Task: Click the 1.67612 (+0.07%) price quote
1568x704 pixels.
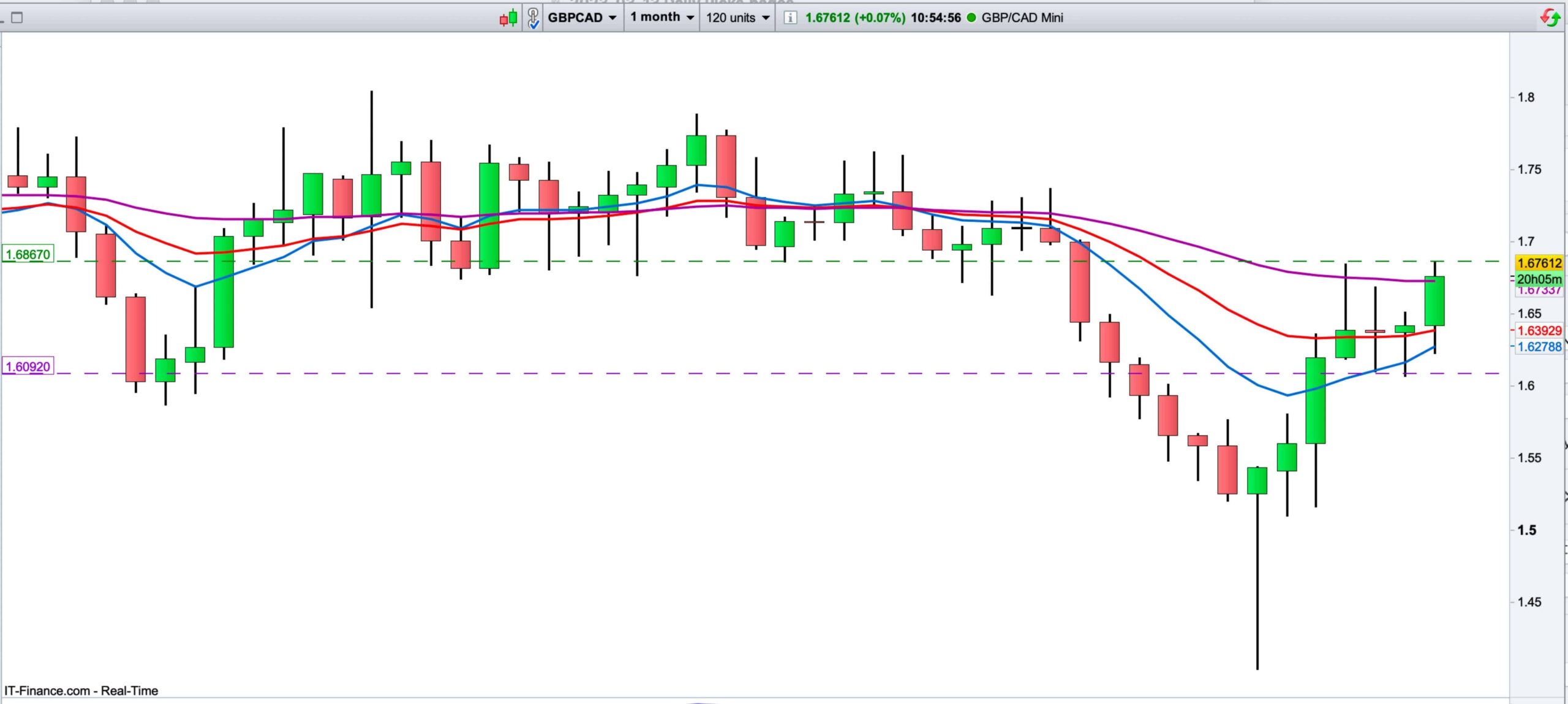Action: (x=854, y=18)
